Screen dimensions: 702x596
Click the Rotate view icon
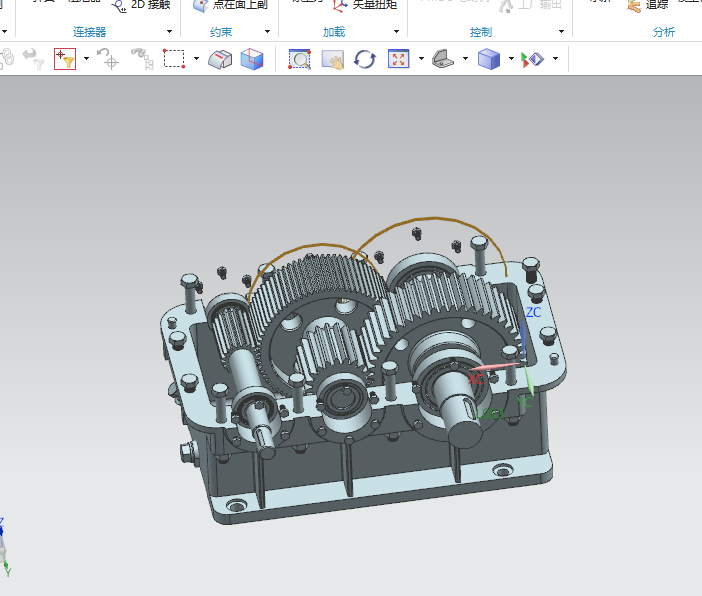point(365,59)
